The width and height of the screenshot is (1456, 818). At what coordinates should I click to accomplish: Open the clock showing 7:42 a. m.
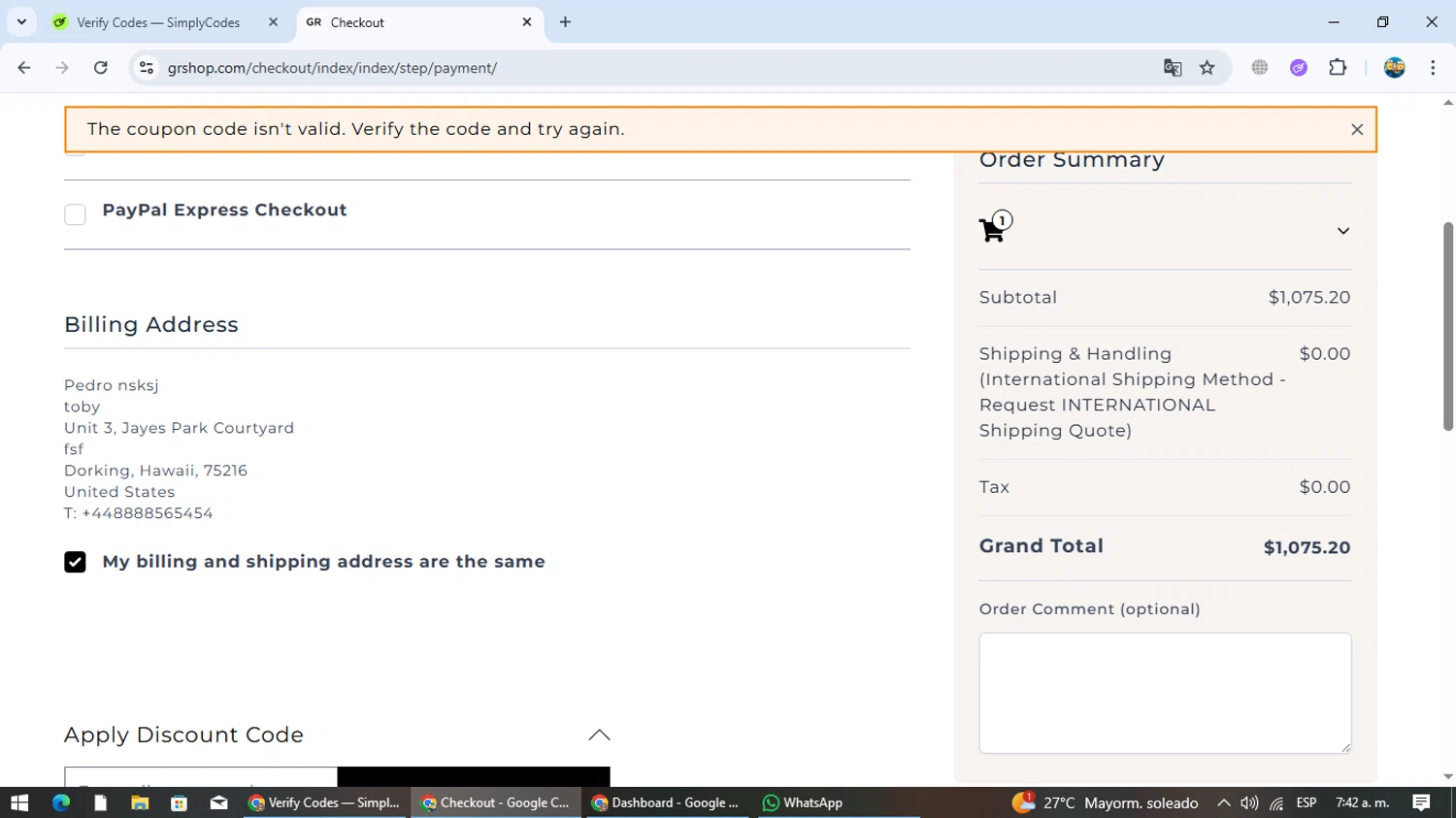pos(1363,802)
